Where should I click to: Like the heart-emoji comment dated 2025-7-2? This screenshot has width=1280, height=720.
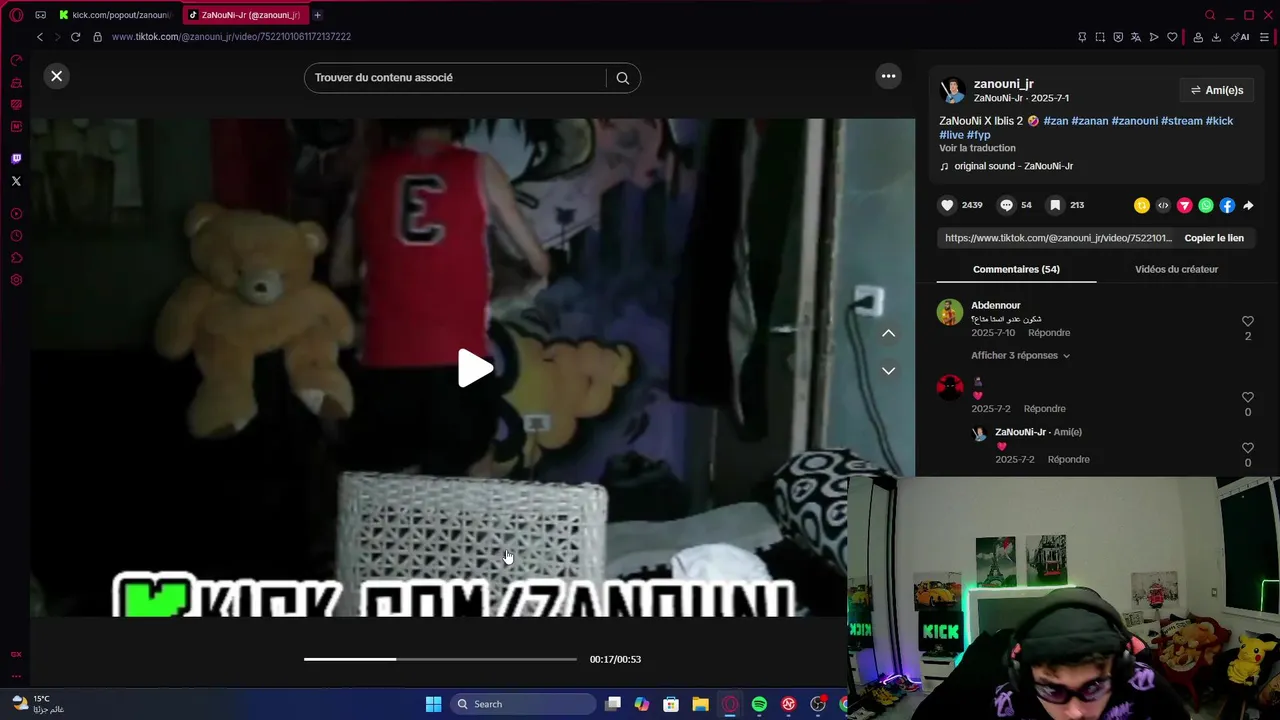(x=1247, y=398)
